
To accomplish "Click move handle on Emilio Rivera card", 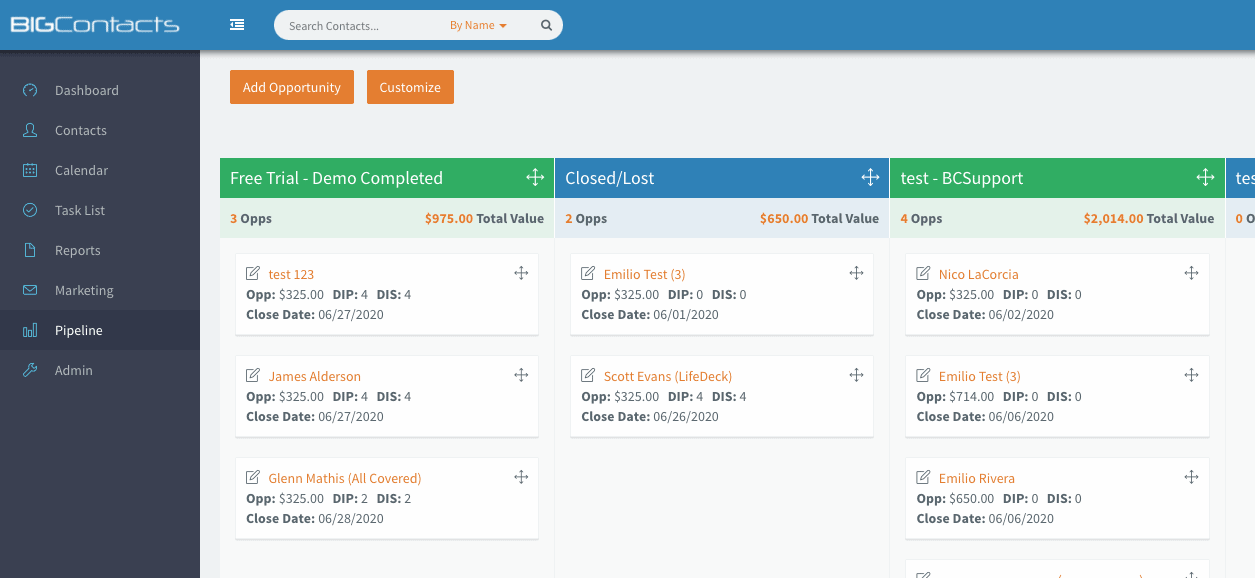I will point(1191,477).
